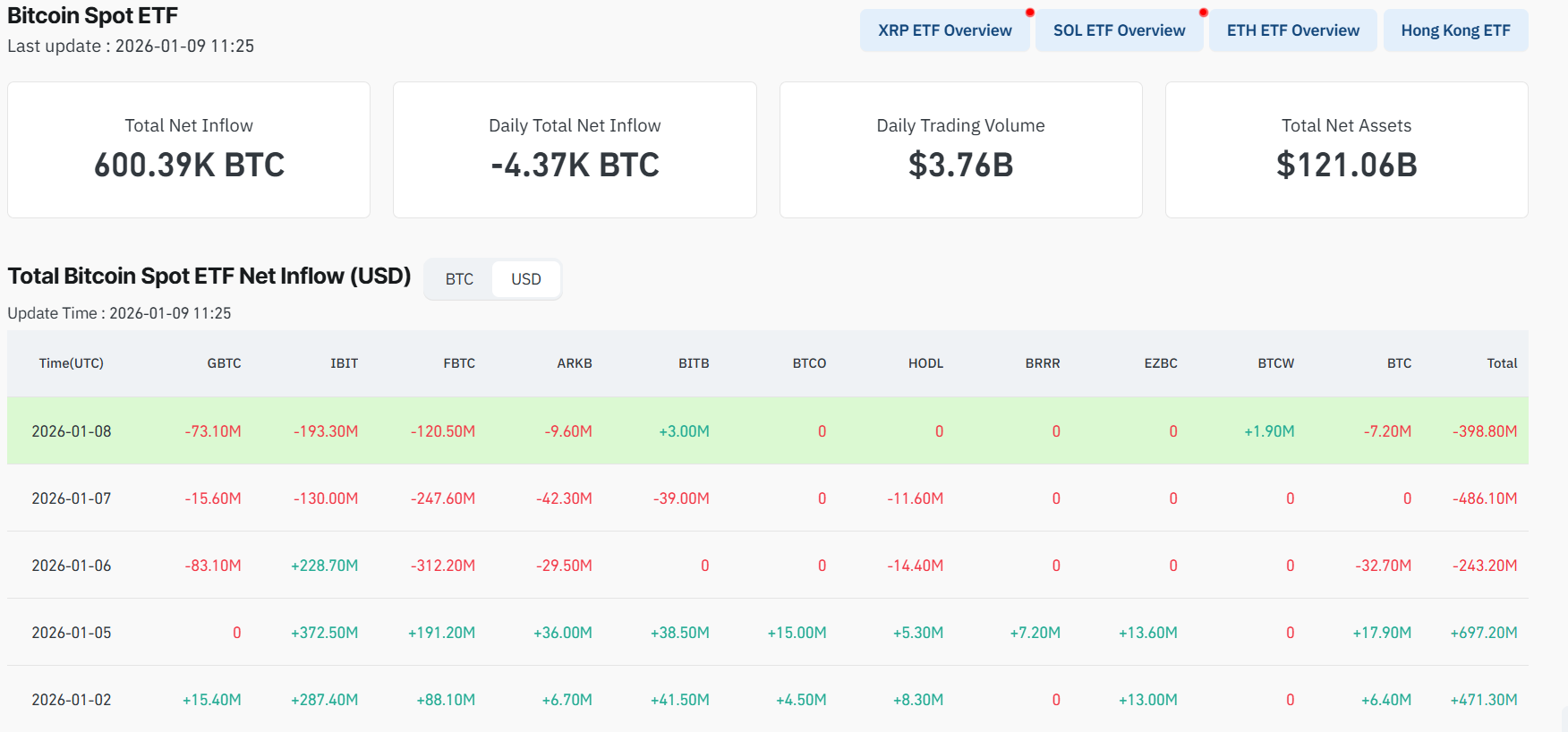Click the Daily Total Net Inflow card
This screenshot has height=732, width=1568.
click(575, 149)
